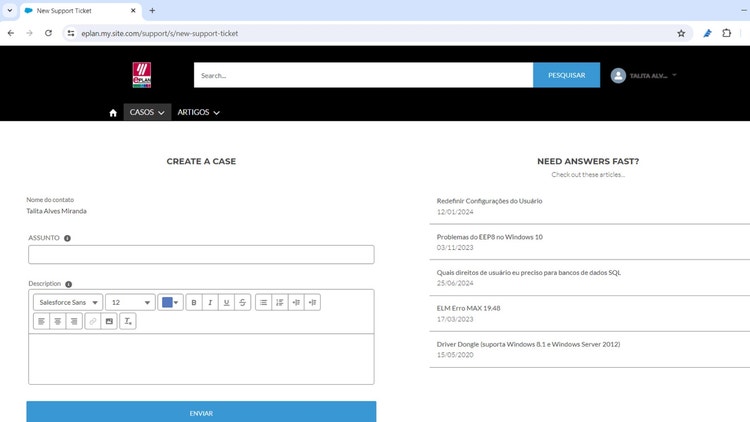Expand the CASOS menu

pos(147,112)
